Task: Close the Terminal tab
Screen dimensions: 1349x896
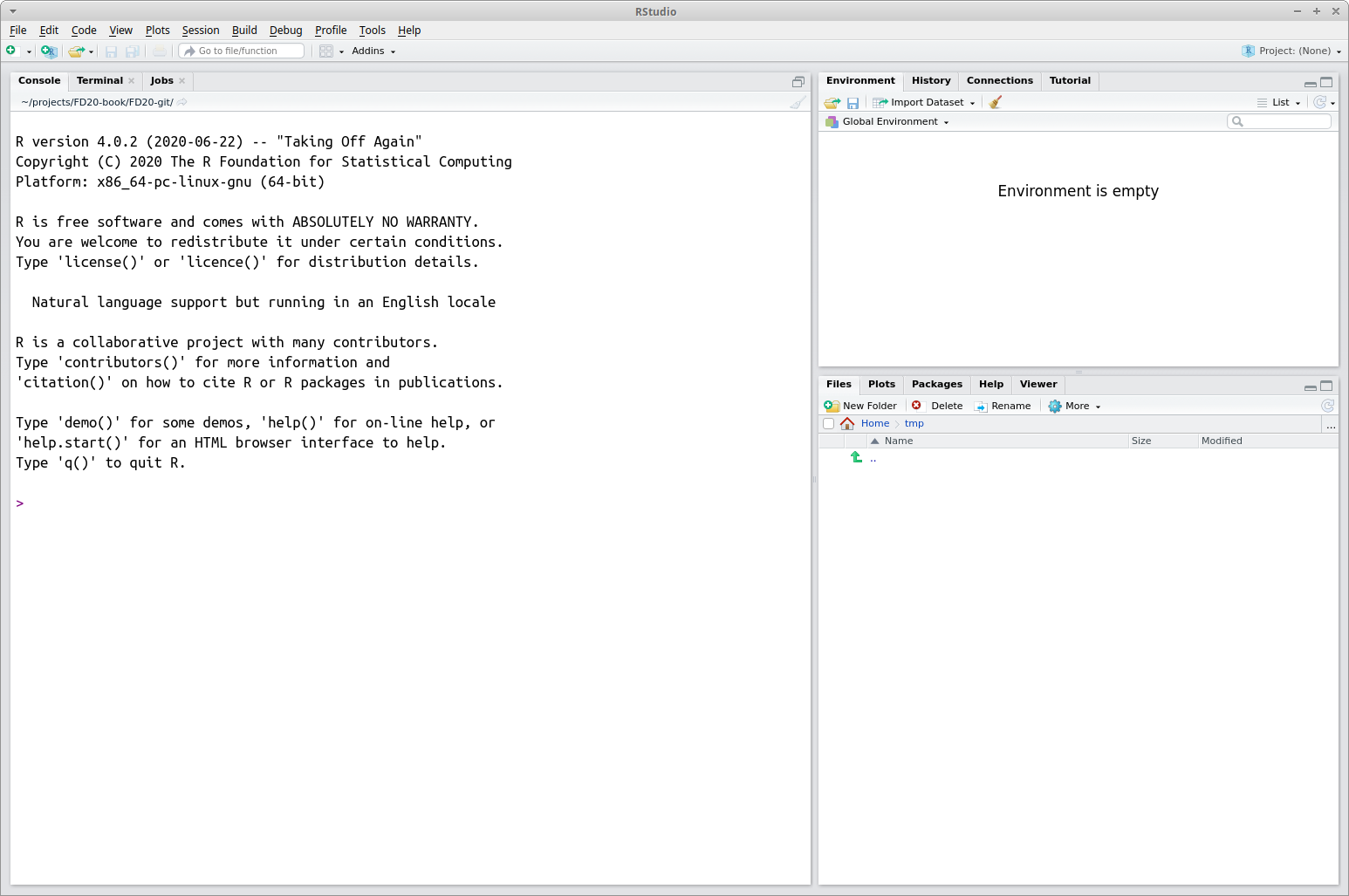Action: coord(132,81)
